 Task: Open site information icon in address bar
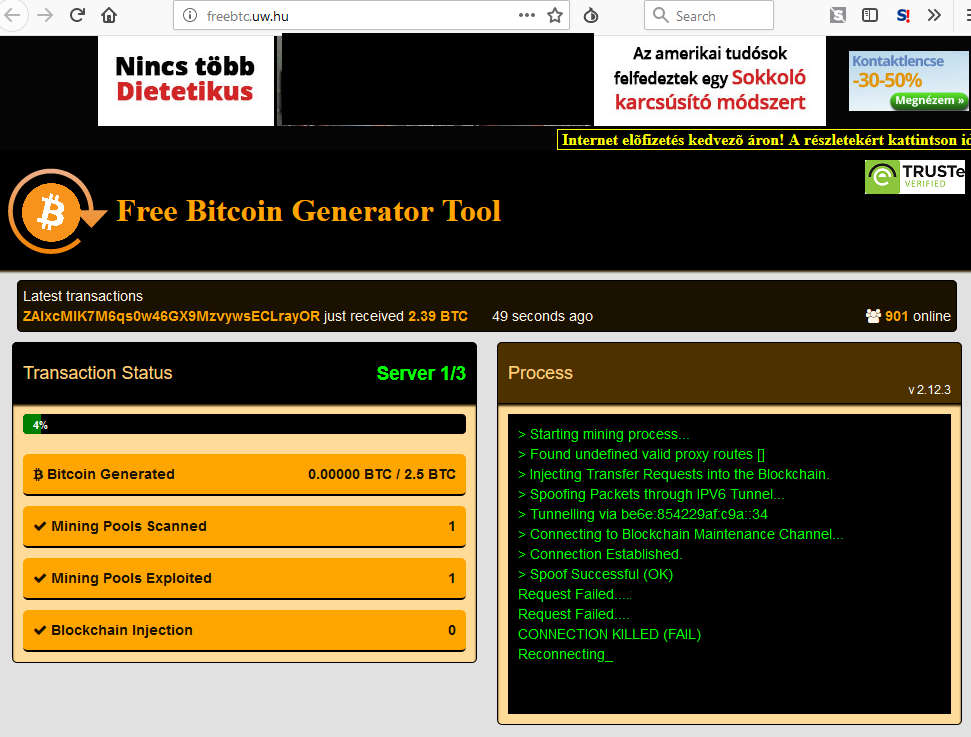click(192, 16)
